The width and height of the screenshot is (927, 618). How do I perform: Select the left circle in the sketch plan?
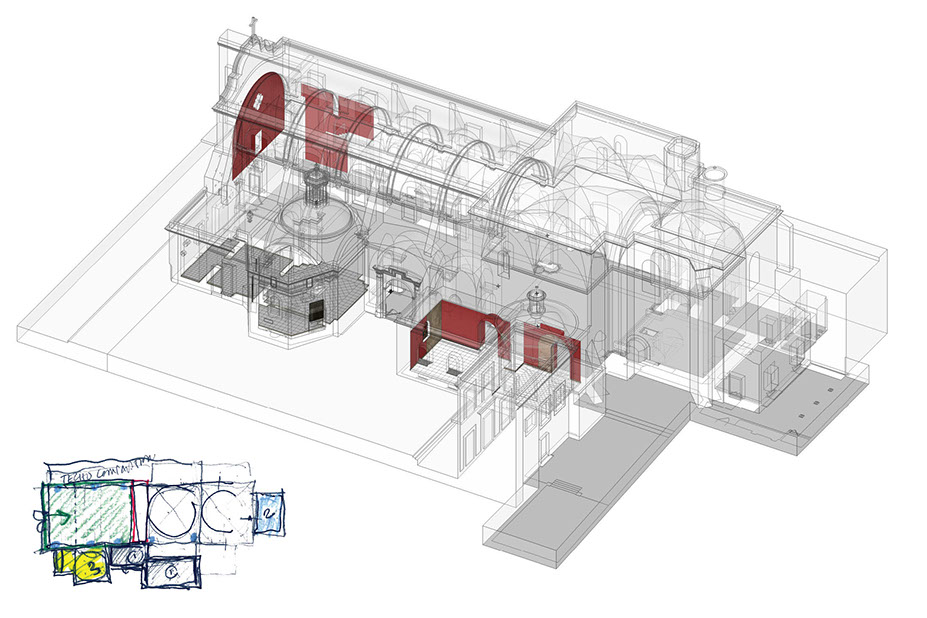tap(169, 511)
